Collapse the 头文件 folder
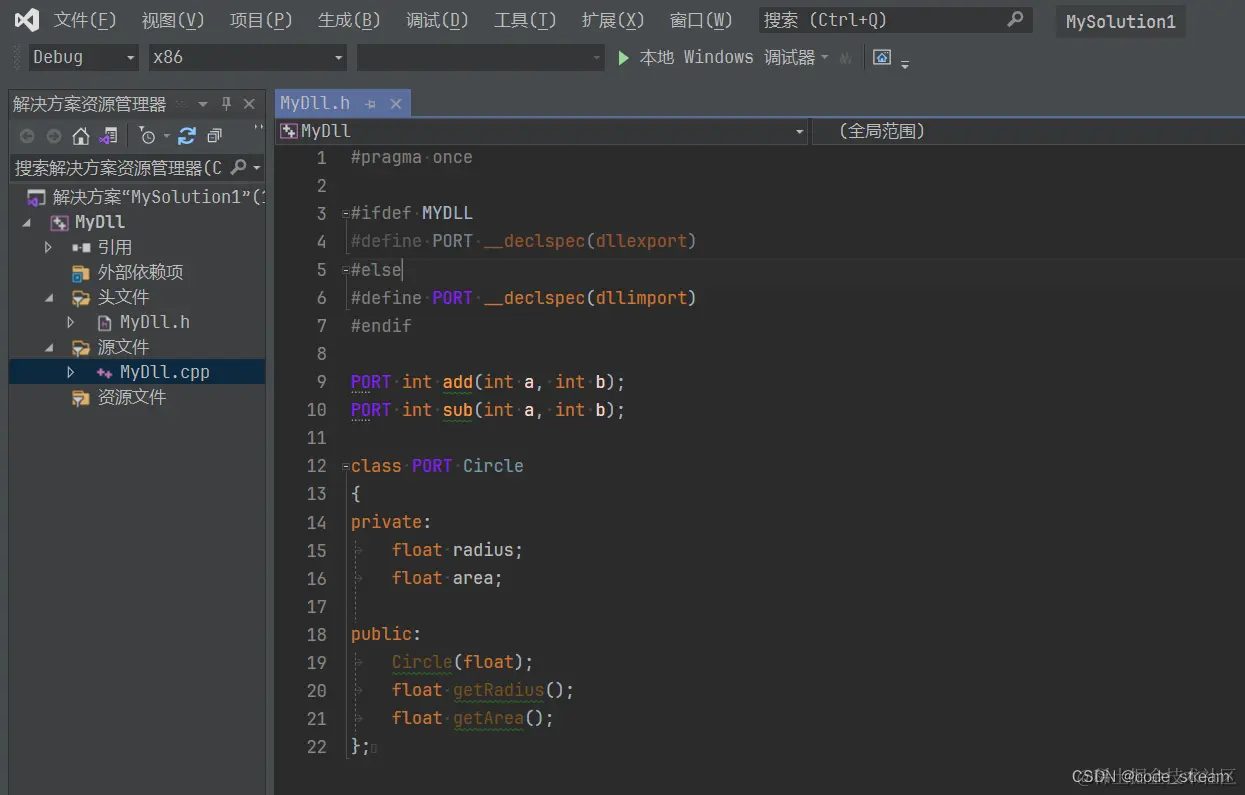 [x=49, y=297]
